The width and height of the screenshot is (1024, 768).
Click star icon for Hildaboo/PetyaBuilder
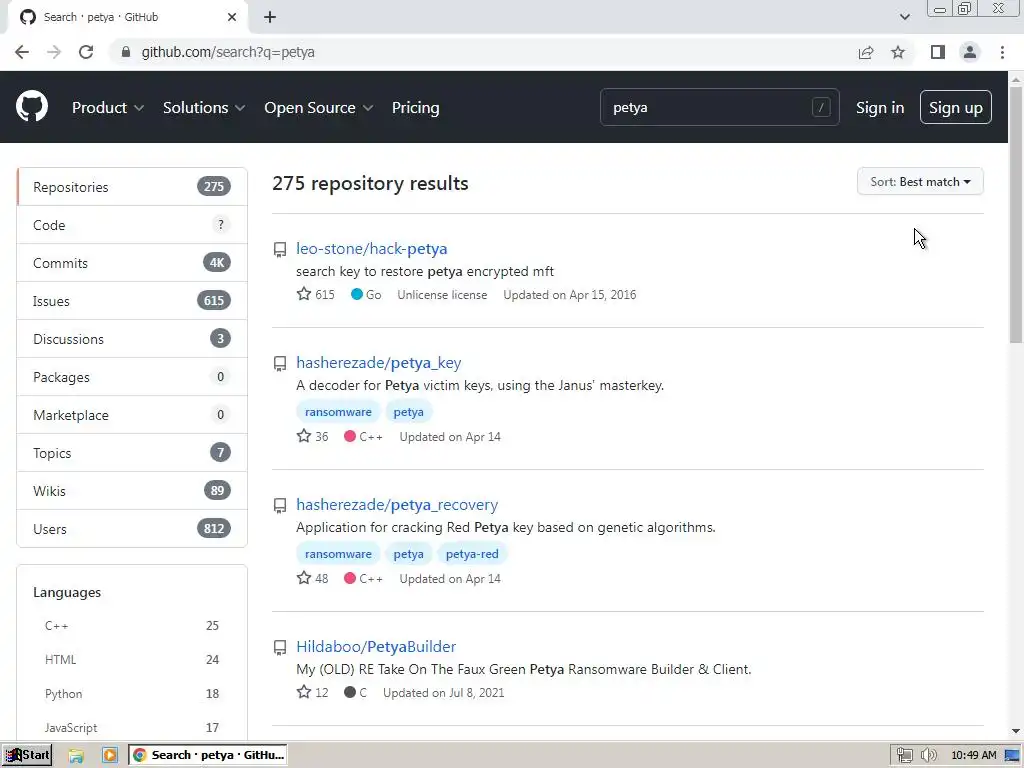point(304,692)
